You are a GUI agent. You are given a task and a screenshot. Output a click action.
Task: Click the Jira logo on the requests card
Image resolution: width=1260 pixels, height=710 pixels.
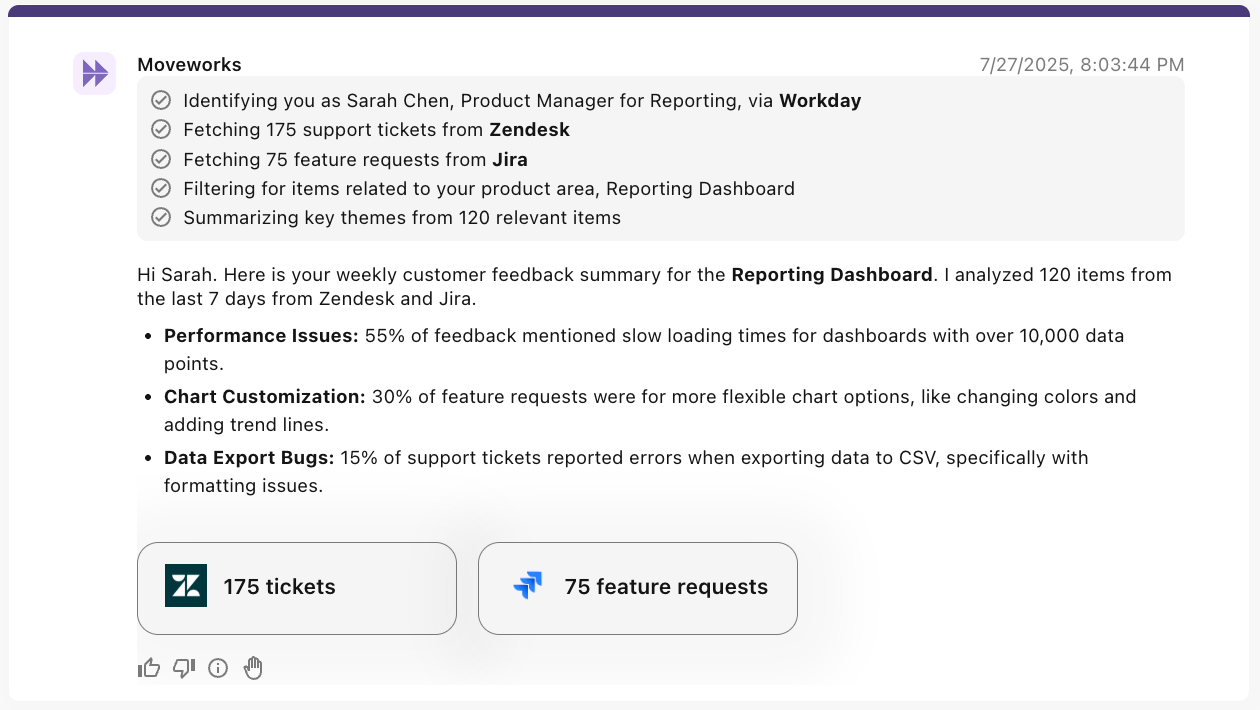pyautogui.click(x=527, y=587)
